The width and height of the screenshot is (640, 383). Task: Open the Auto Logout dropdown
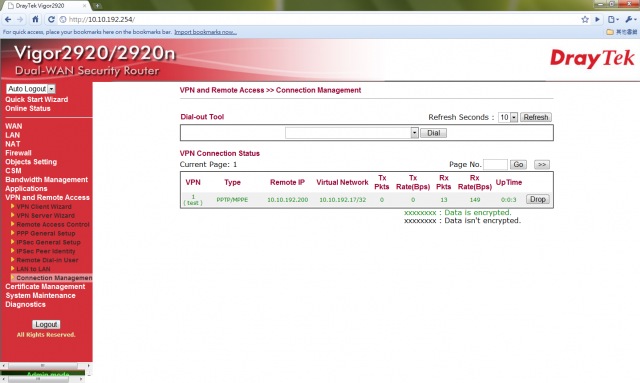pos(31,89)
